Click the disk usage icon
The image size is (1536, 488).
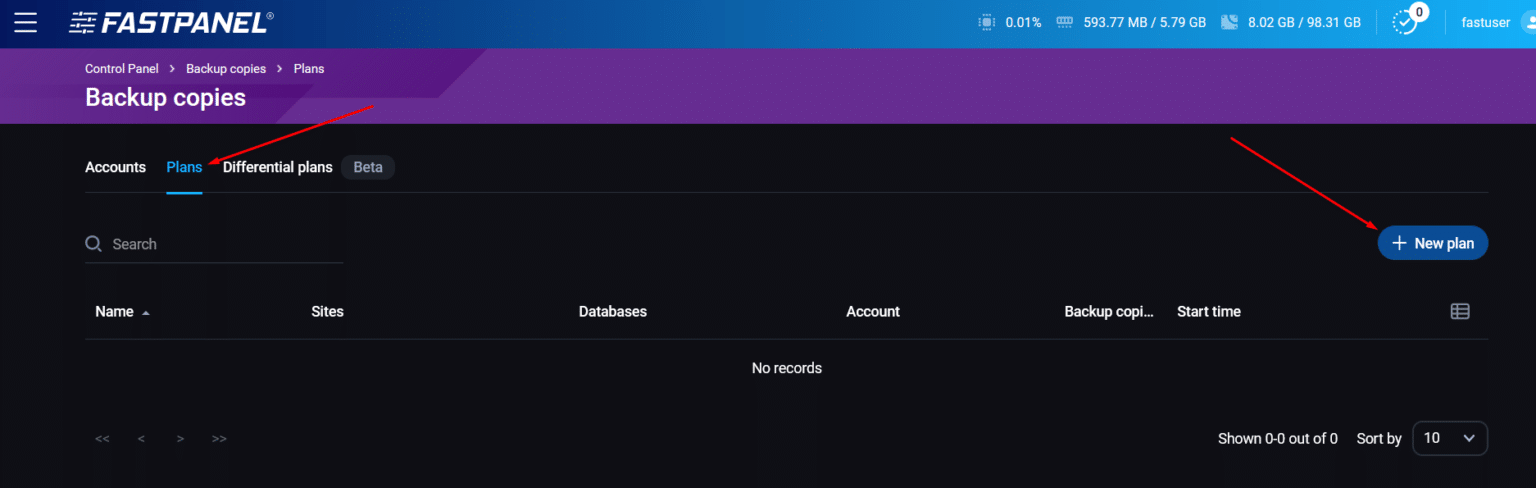click(x=1230, y=22)
